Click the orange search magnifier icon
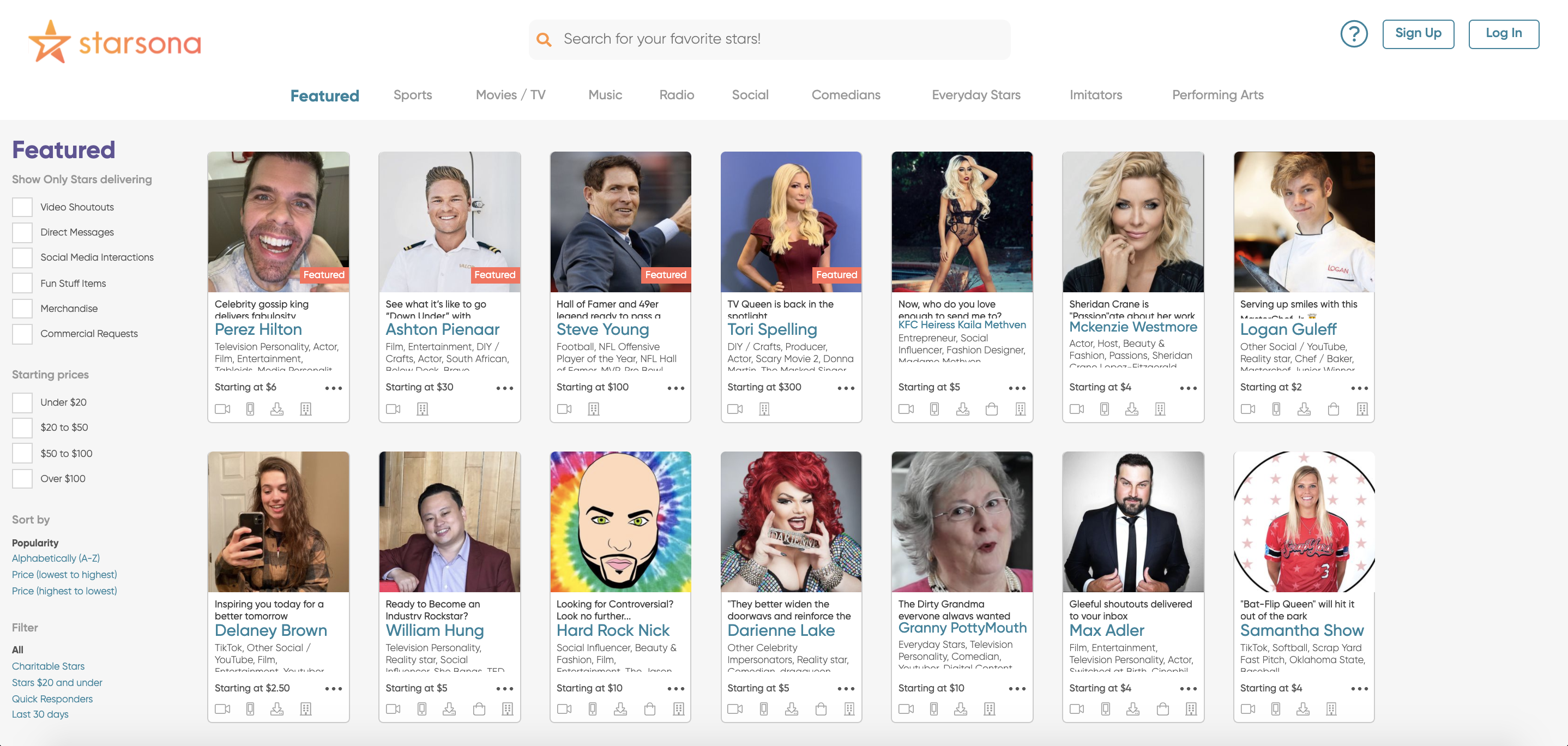 (x=544, y=40)
